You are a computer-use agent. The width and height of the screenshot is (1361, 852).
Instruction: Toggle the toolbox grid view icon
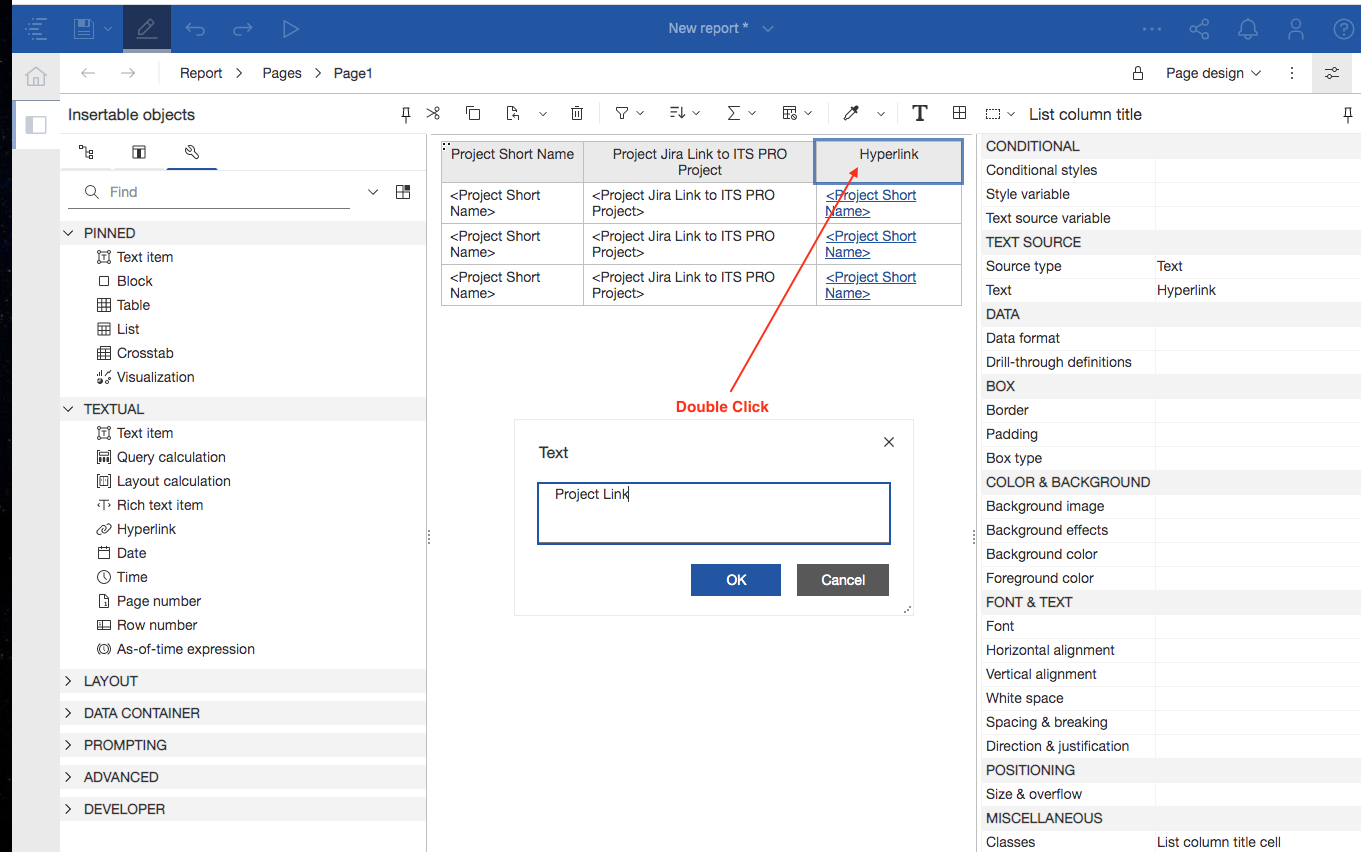tap(403, 192)
